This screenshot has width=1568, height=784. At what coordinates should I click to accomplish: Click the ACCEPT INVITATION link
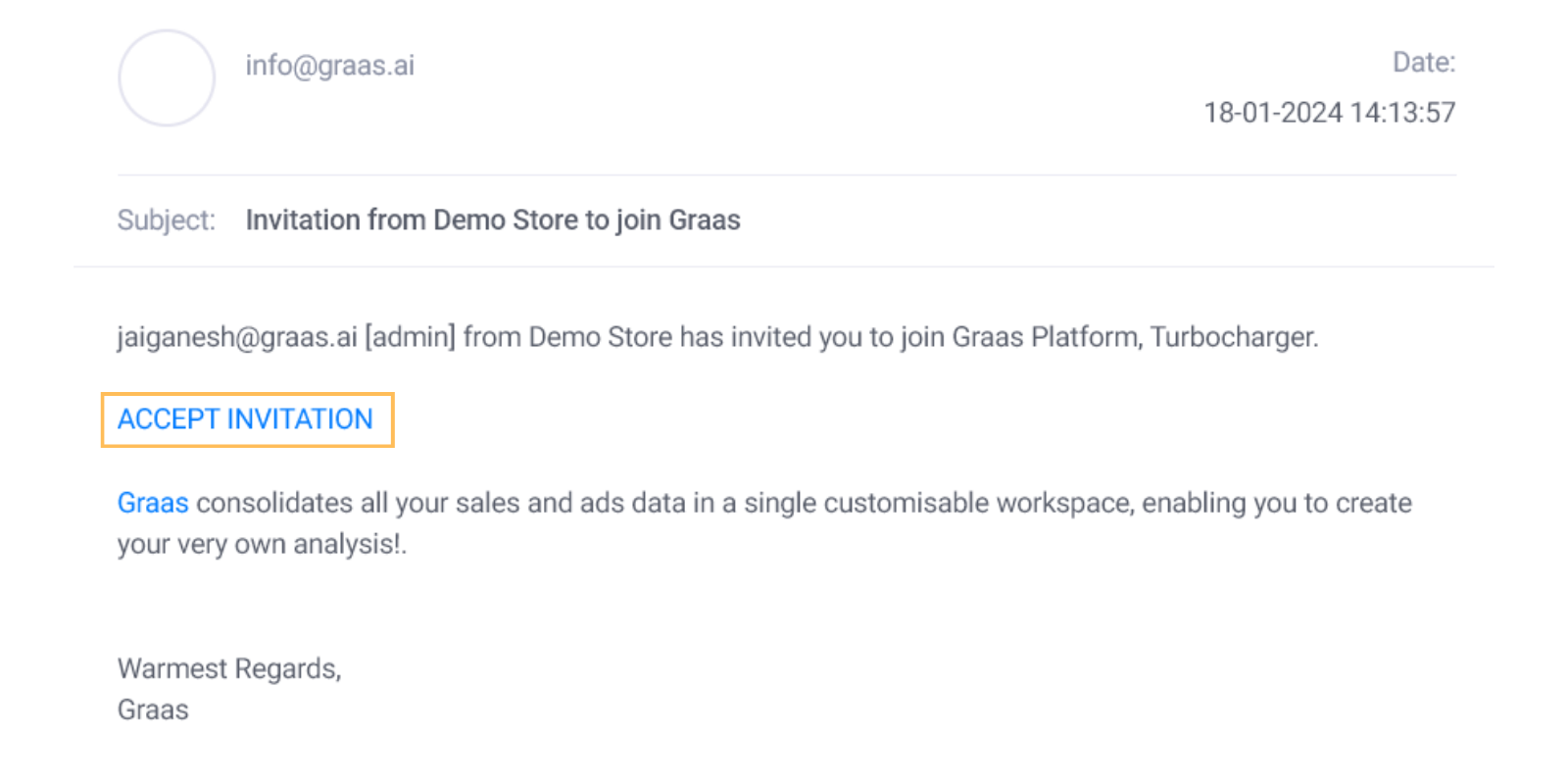pyautogui.click(x=245, y=419)
